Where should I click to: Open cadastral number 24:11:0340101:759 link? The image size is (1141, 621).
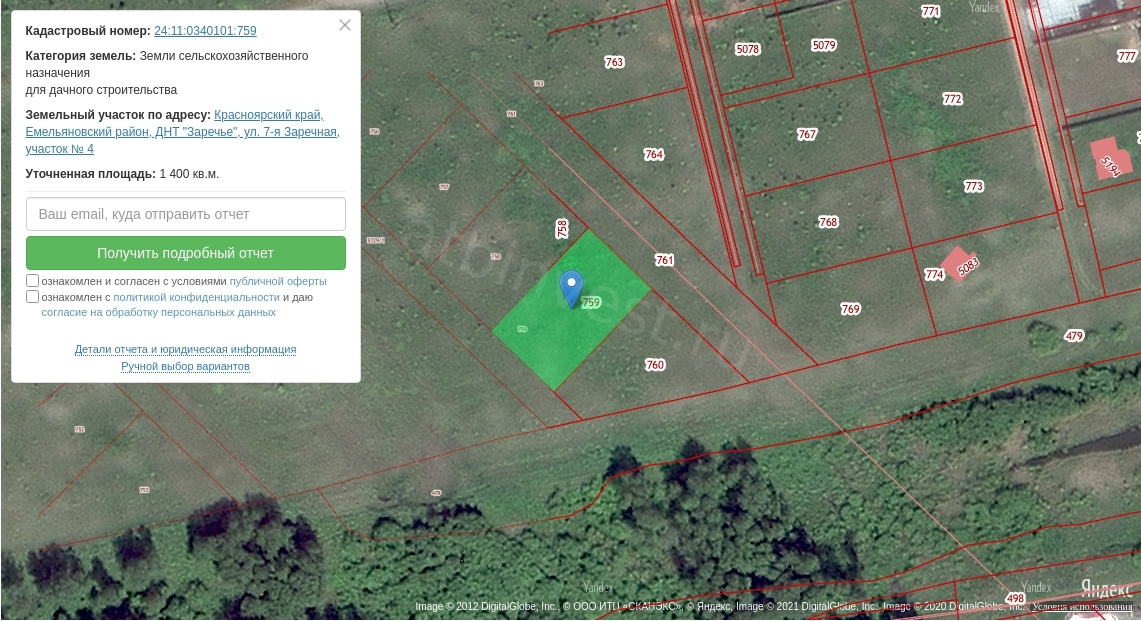[x=205, y=31]
